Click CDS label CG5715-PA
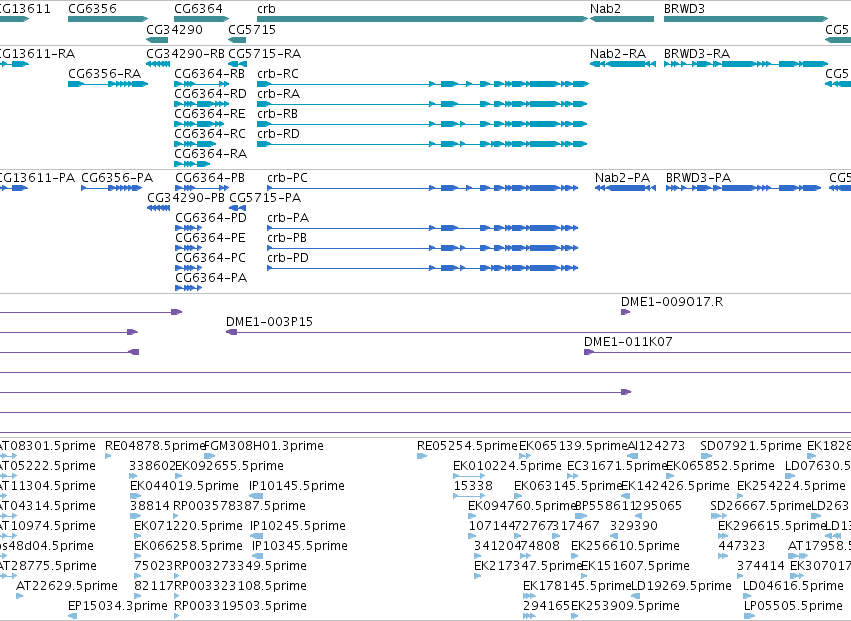Screen dimensions: 851x621 (x=265, y=198)
